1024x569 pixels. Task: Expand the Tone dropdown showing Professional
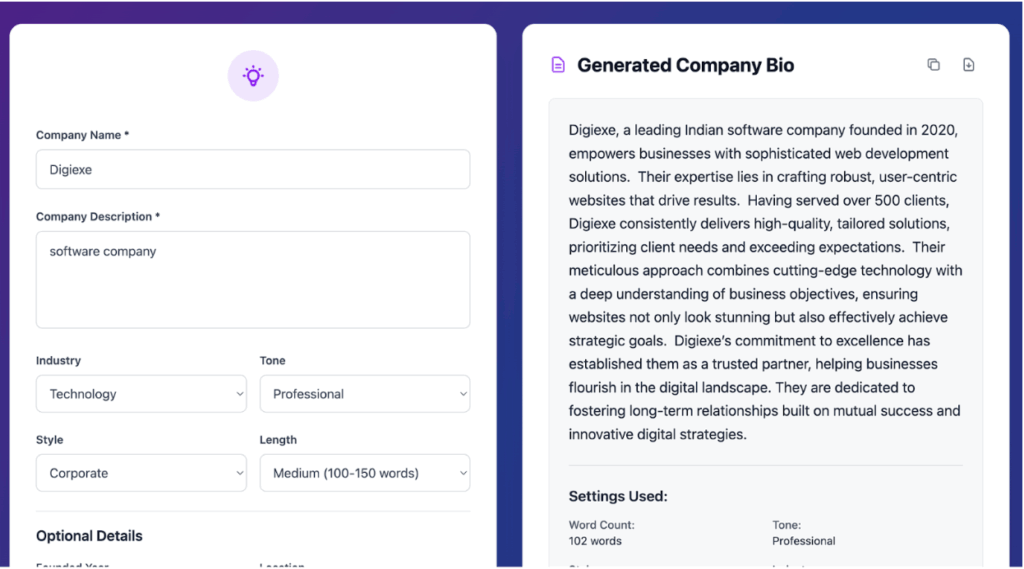[365, 394]
